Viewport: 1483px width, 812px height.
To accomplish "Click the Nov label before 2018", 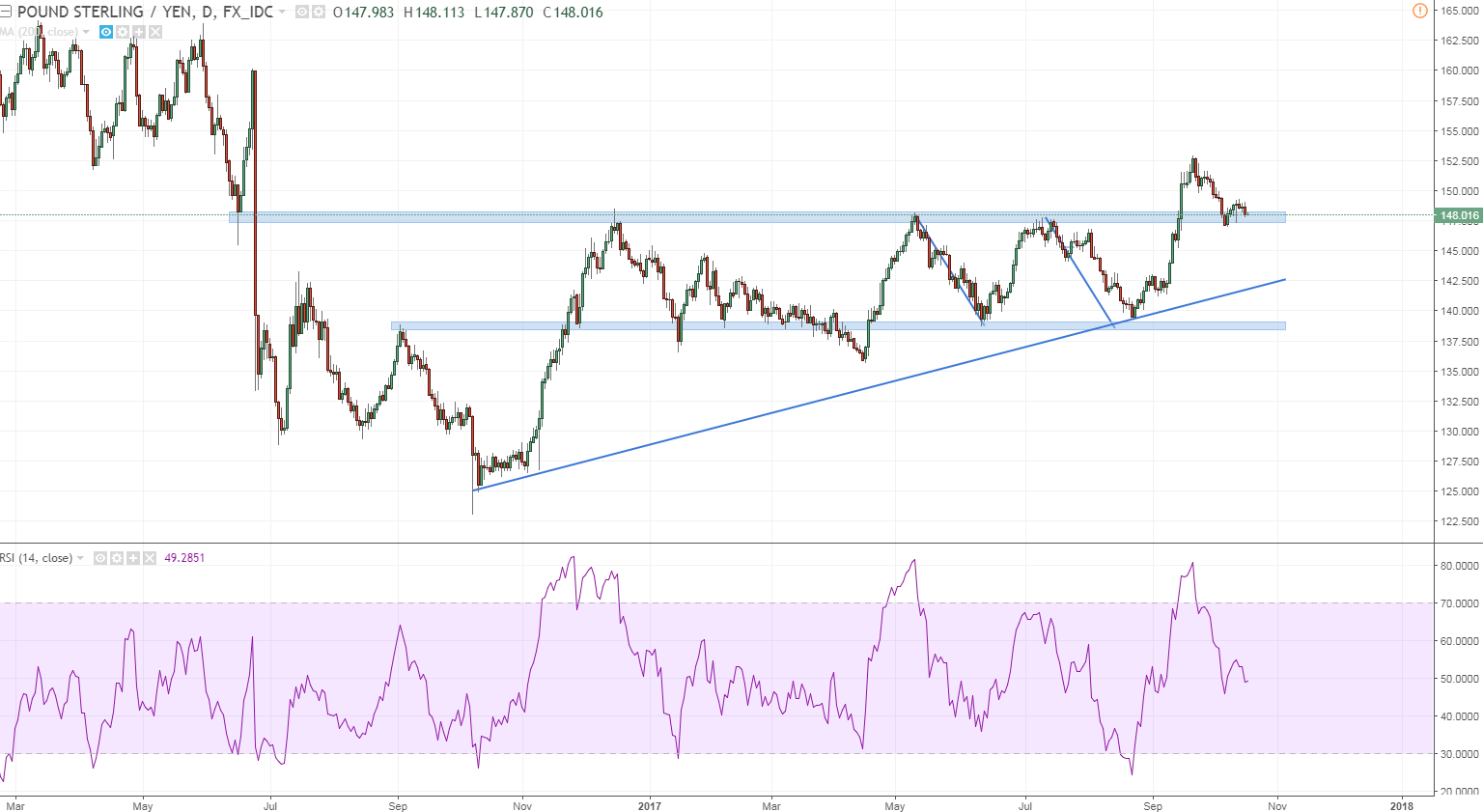I will tap(1277, 805).
